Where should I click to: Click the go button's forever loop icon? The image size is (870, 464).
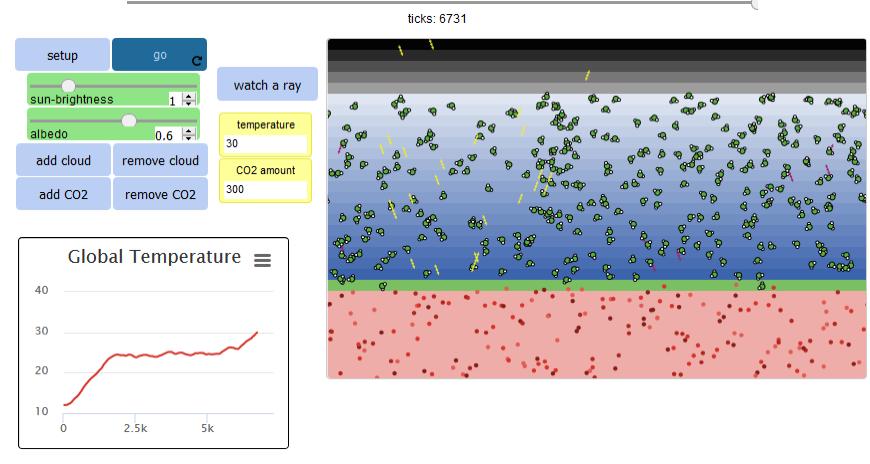click(197, 60)
